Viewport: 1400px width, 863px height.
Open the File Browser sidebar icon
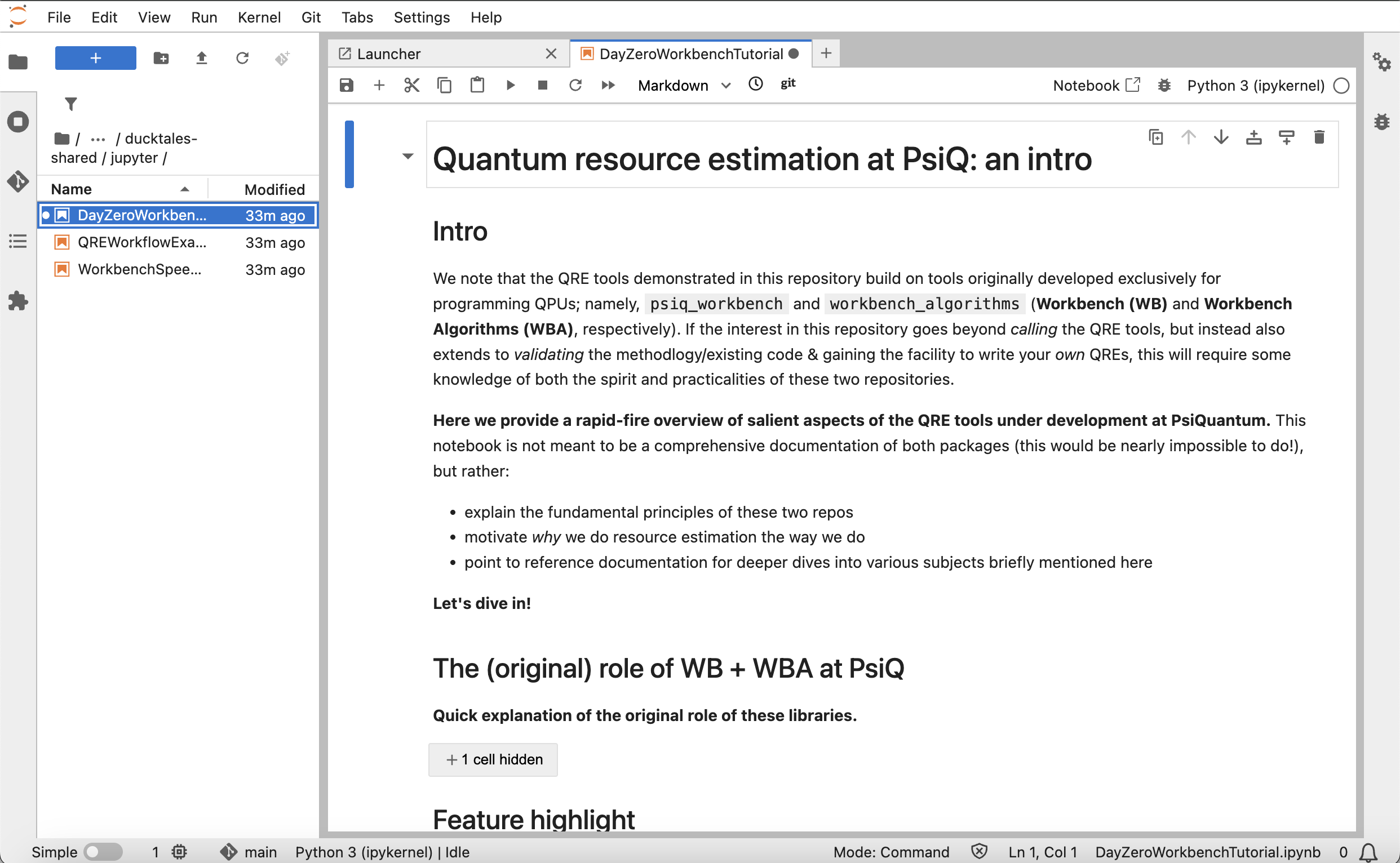point(18,61)
